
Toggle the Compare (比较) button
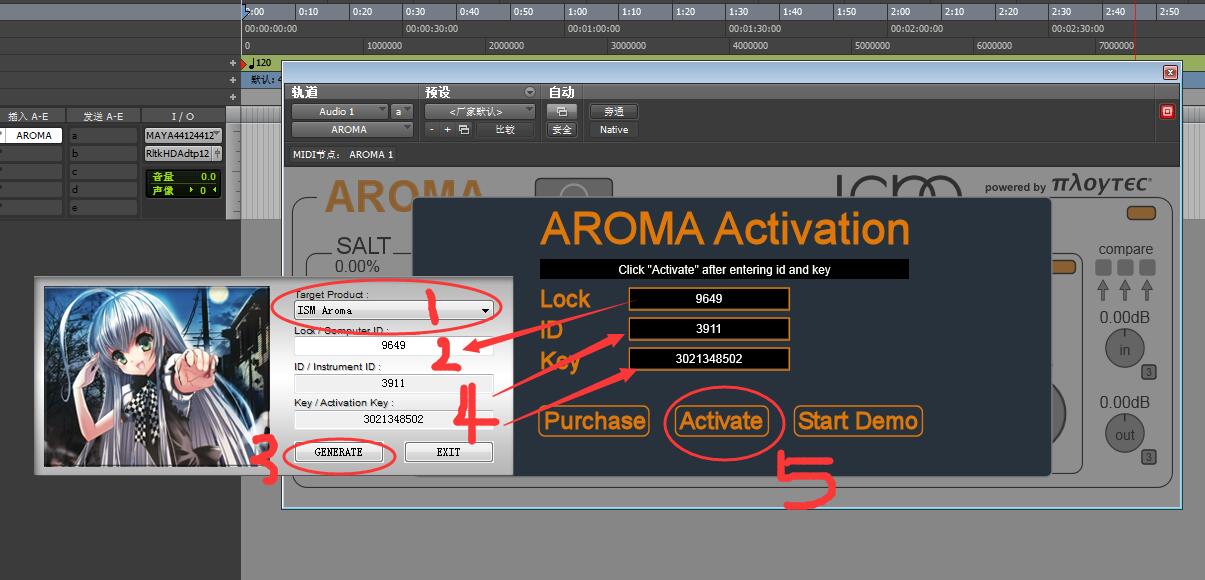point(505,130)
